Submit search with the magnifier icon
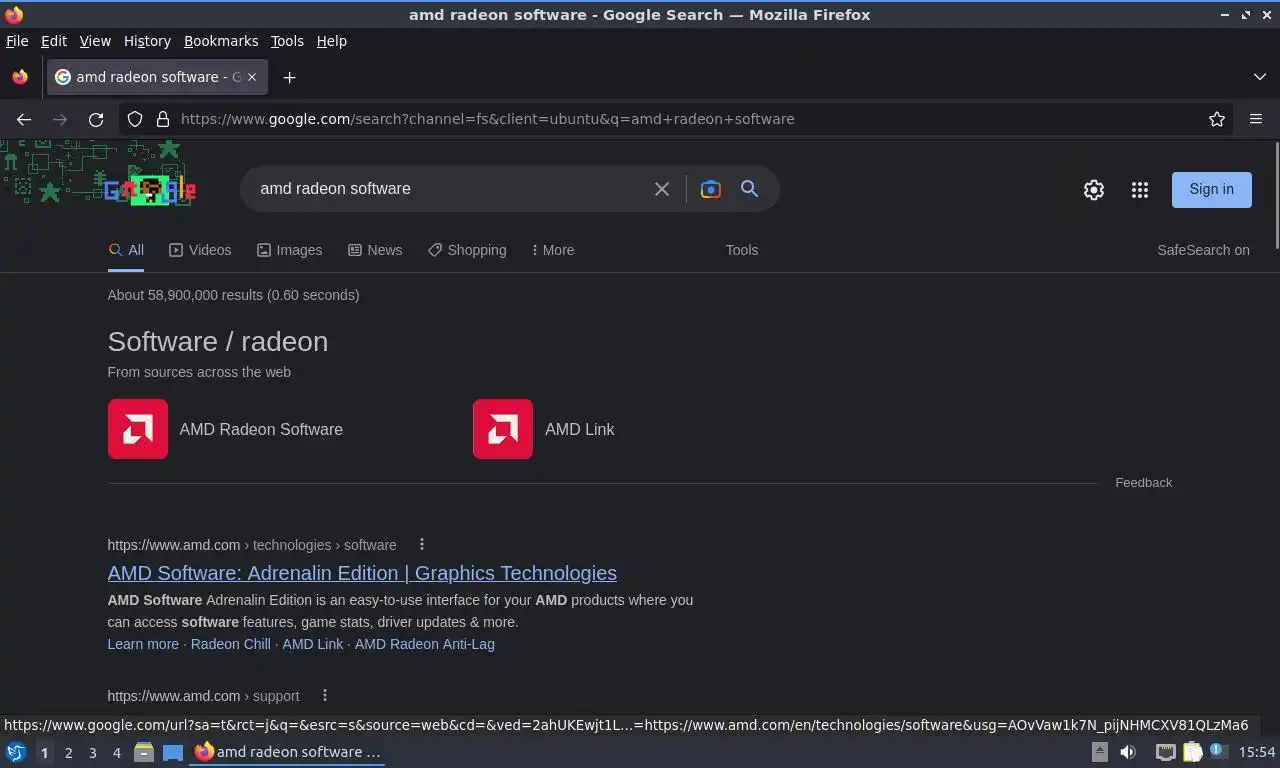 pos(749,189)
